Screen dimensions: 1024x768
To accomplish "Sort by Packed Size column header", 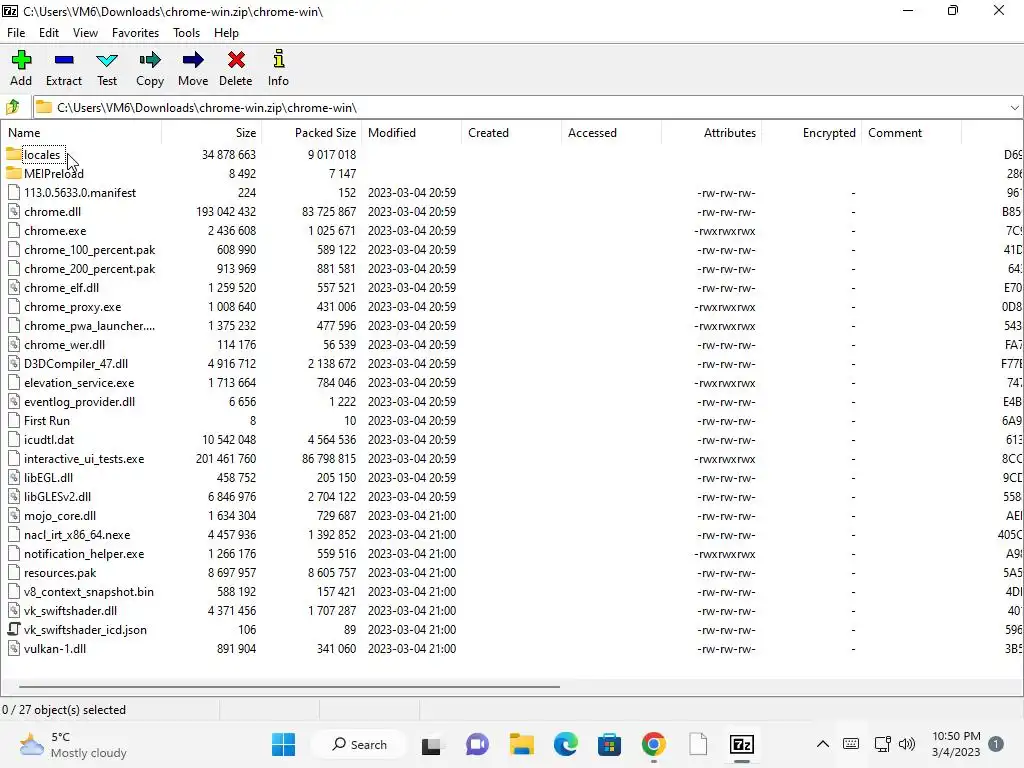I will pyautogui.click(x=312, y=133).
